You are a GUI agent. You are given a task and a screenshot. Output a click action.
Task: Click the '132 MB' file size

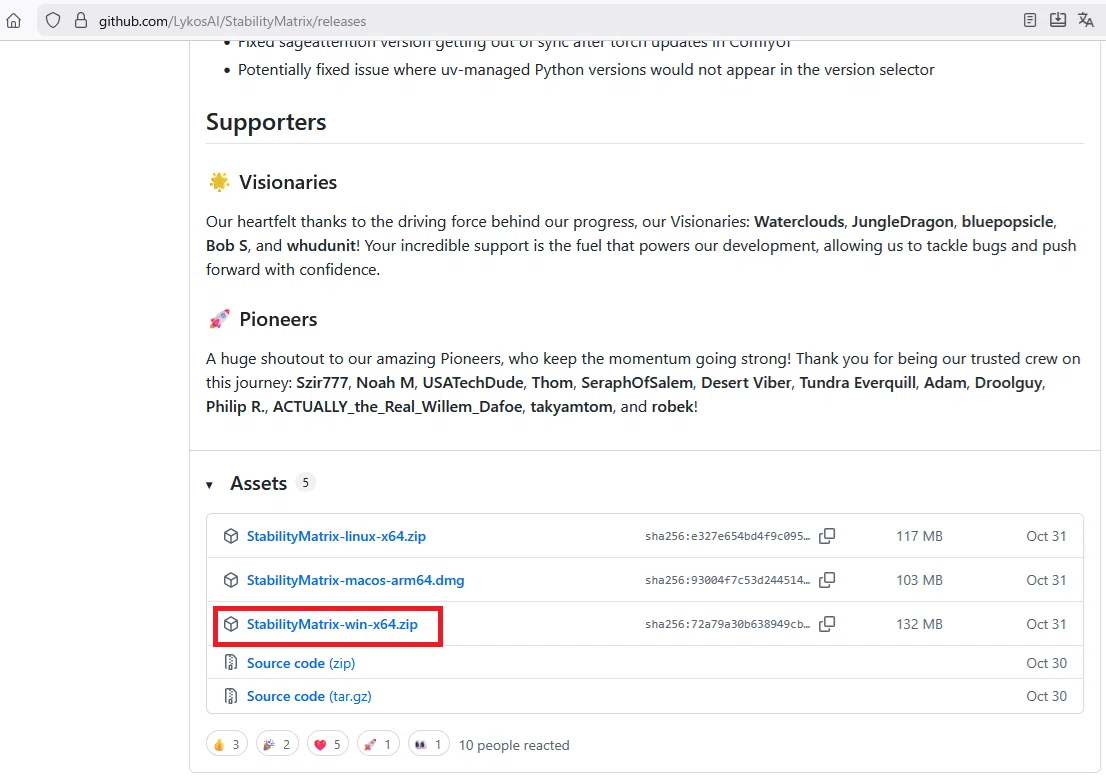[919, 624]
